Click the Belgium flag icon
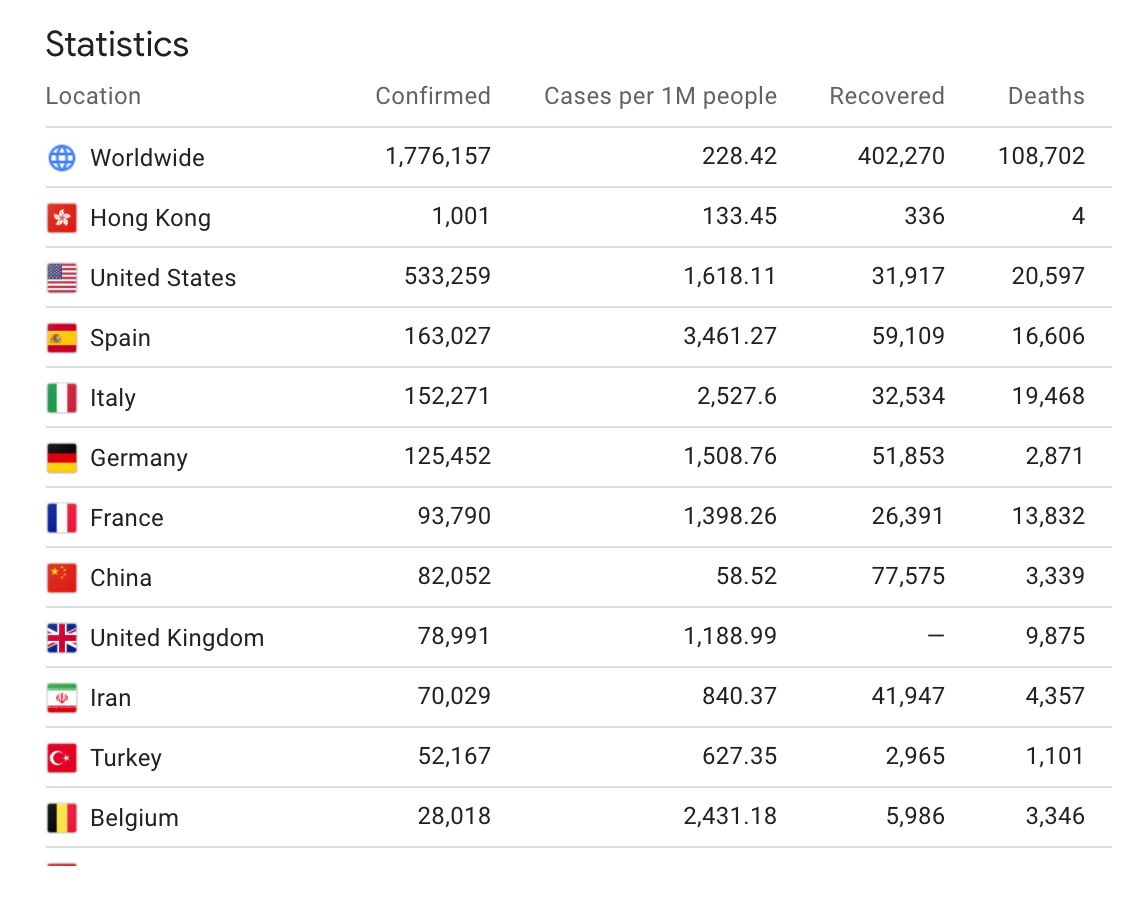Image resolution: width=1148 pixels, height=900 pixels. (62, 818)
